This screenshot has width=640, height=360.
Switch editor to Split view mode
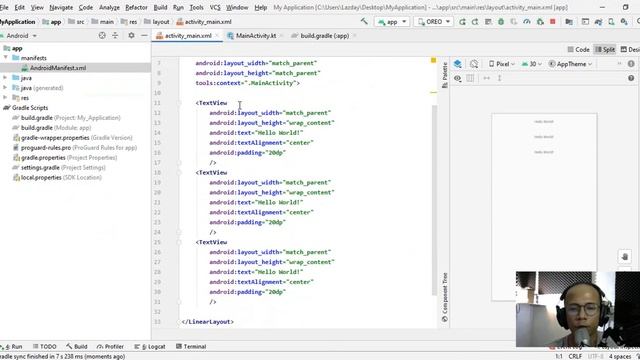(604, 49)
